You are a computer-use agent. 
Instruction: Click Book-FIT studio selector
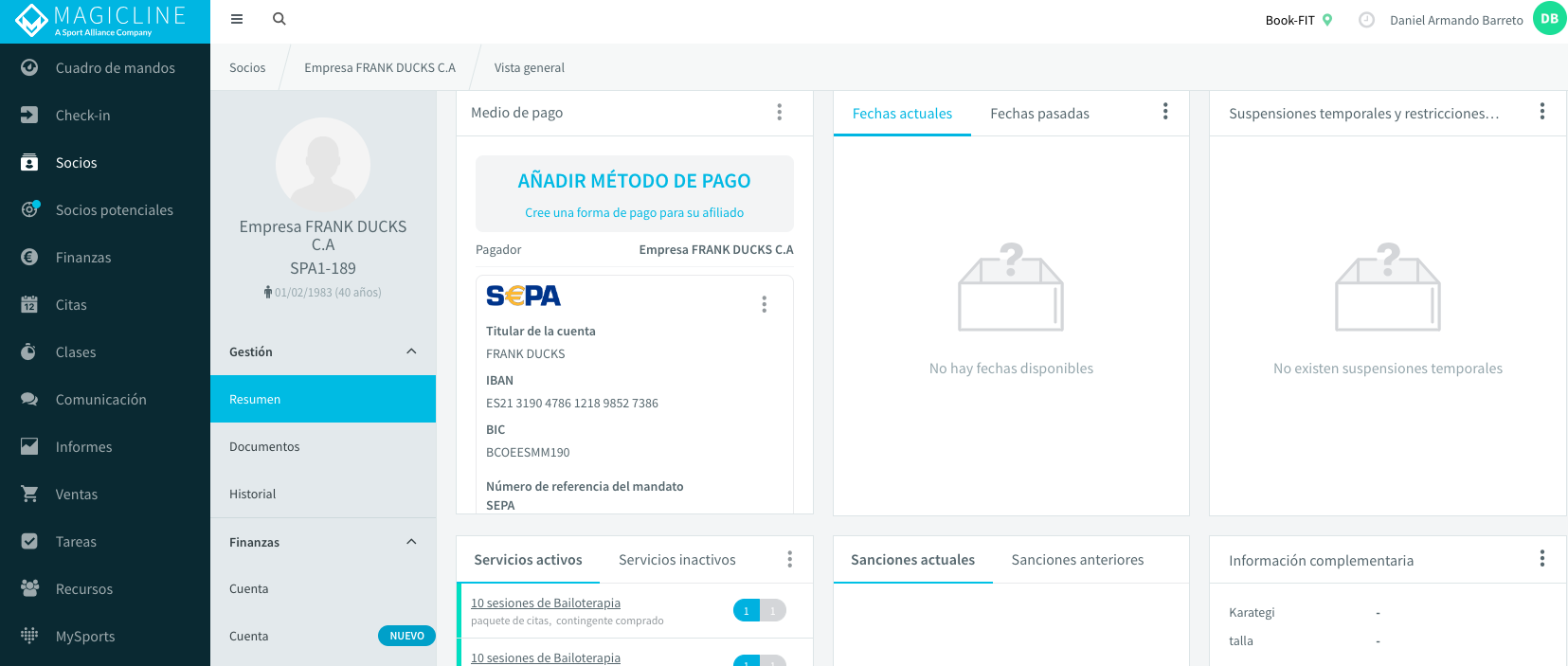click(1299, 20)
